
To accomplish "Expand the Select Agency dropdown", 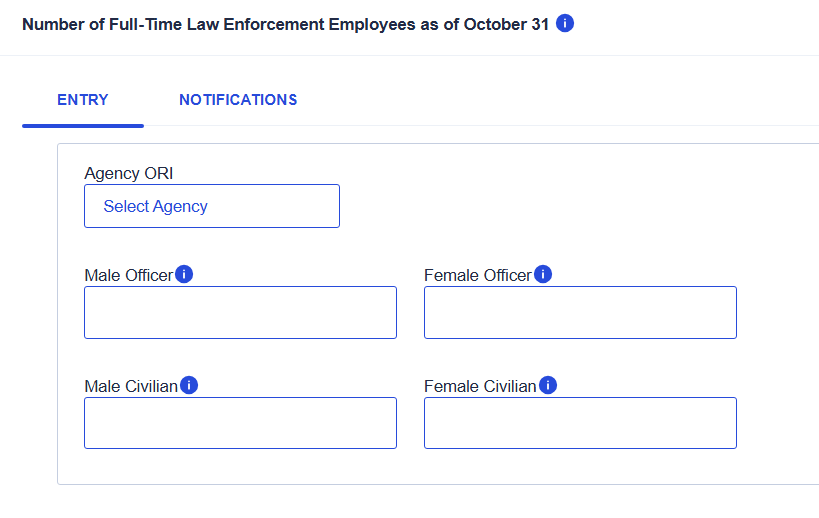I will 212,206.
